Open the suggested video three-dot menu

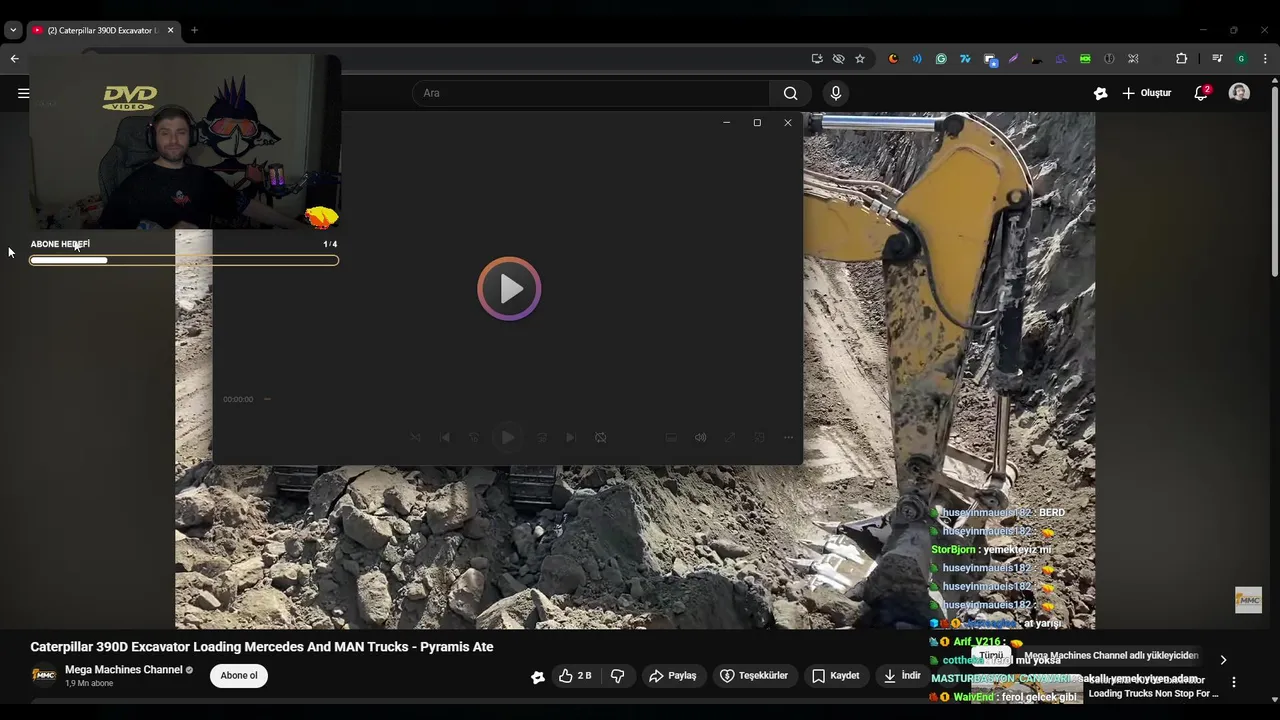tap(1234, 682)
